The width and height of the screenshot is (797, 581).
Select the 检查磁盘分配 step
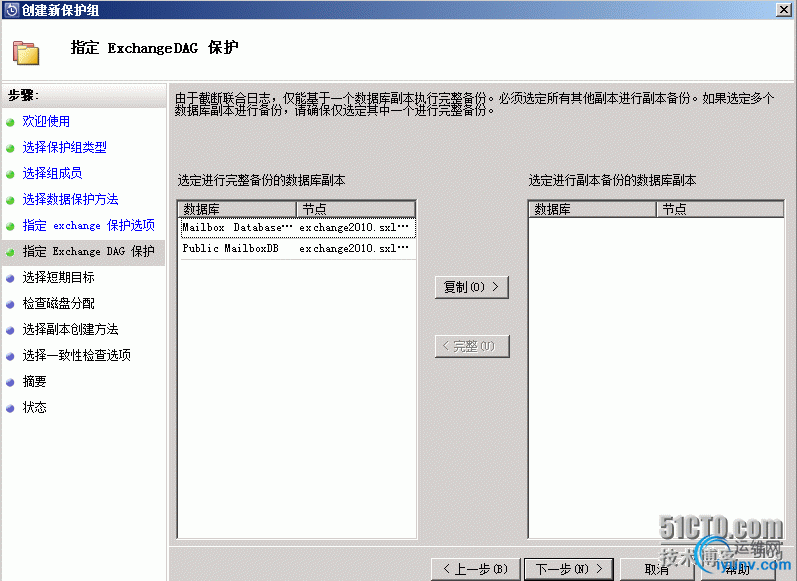pyautogui.click(x=58, y=303)
